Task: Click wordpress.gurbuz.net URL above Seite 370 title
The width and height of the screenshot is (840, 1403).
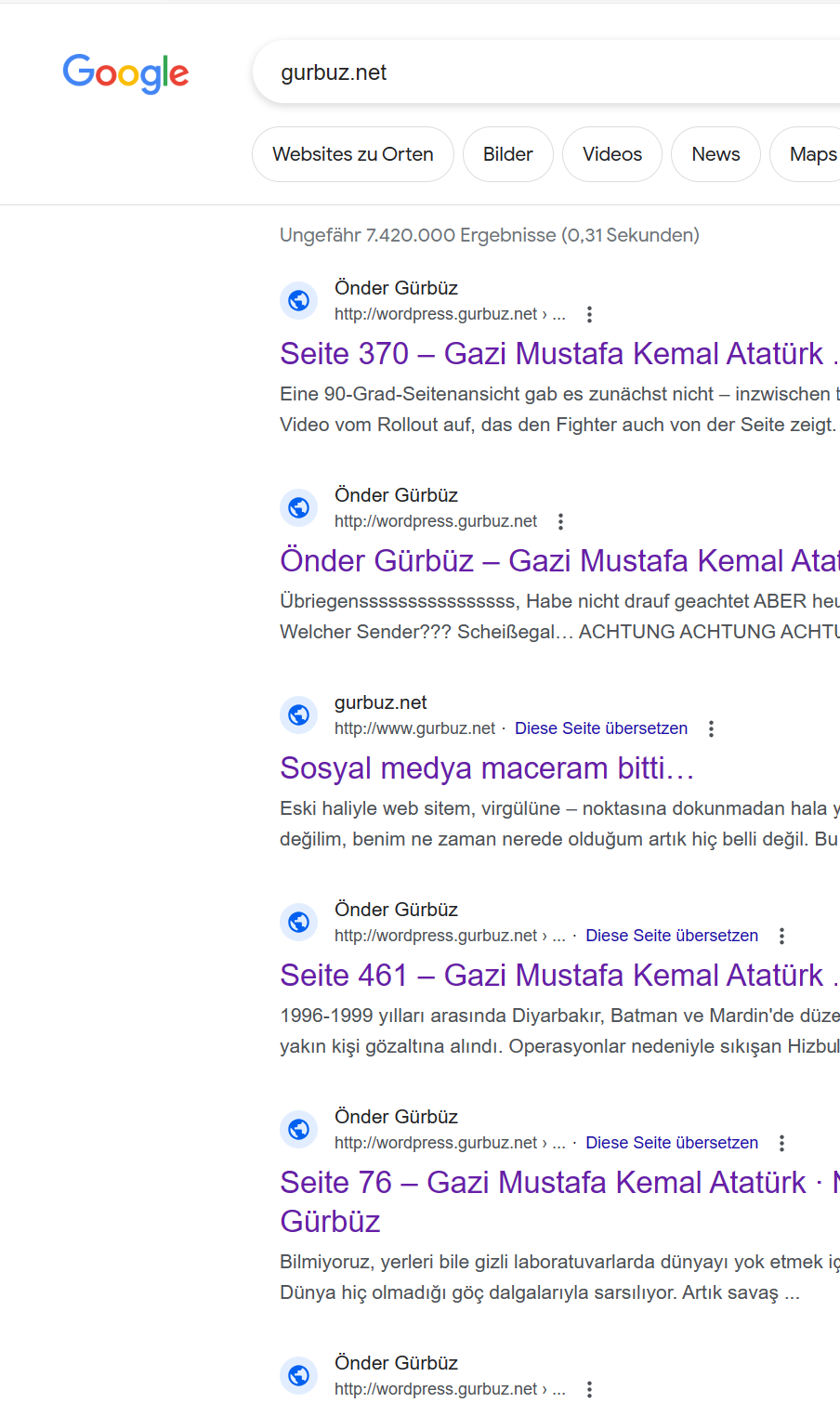Action: (x=450, y=314)
